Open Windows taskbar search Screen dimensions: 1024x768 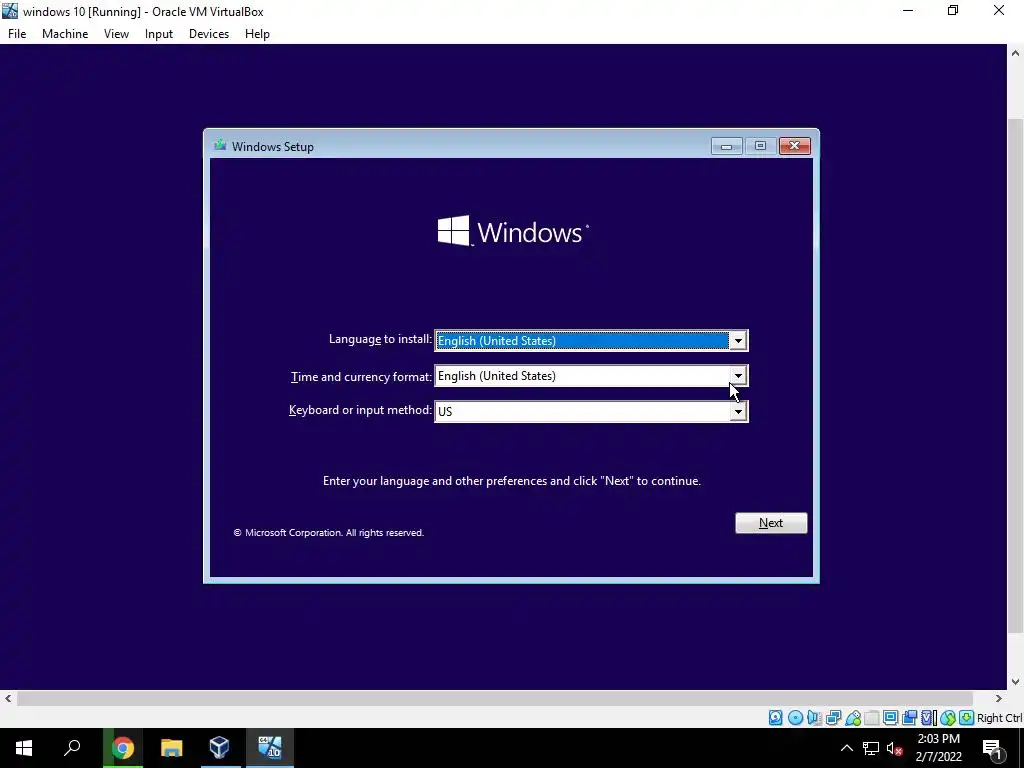[72, 748]
